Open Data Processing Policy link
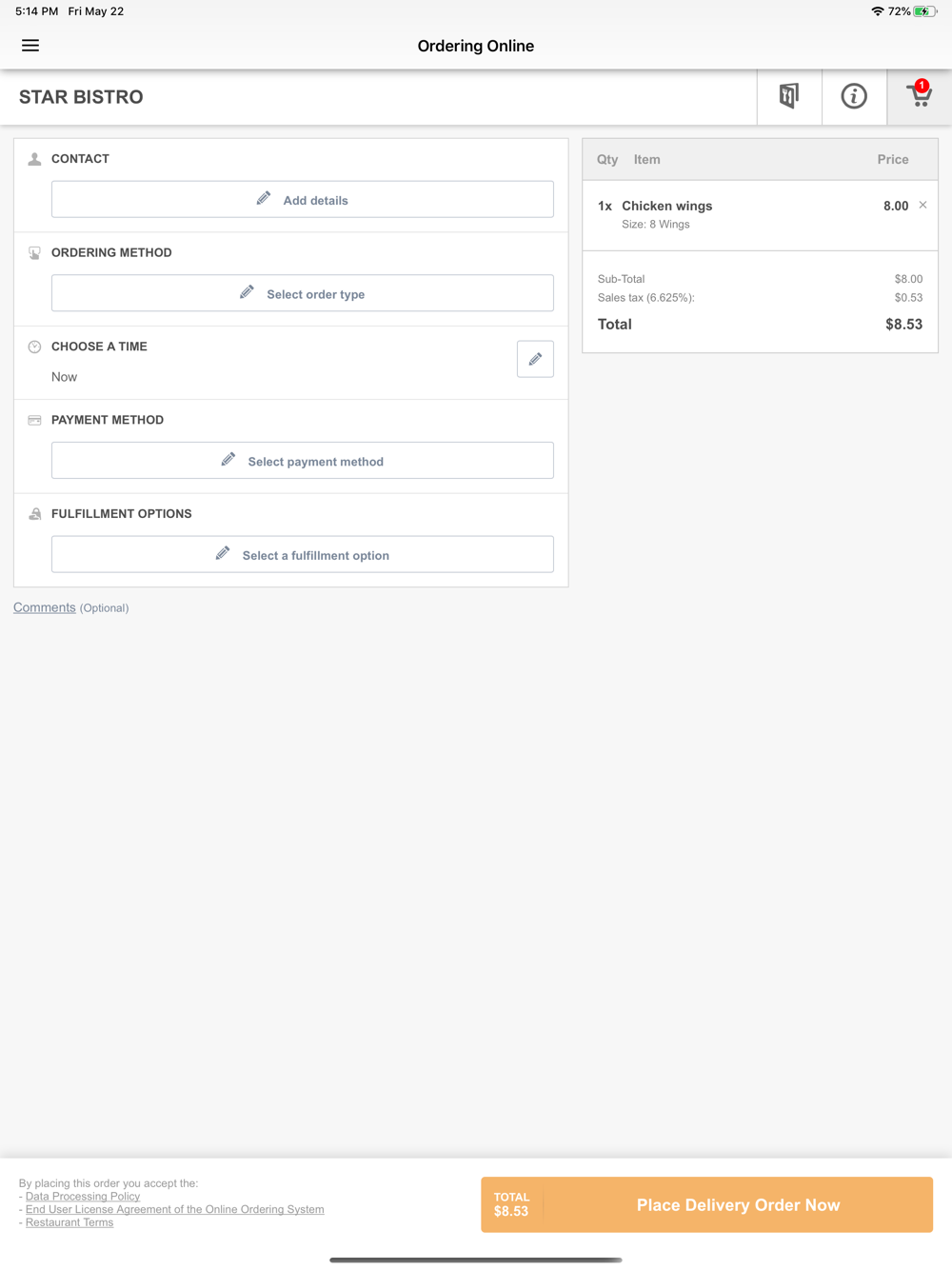Viewport: 952px width, 1270px height. pyautogui.click(x=83, y=1197)
